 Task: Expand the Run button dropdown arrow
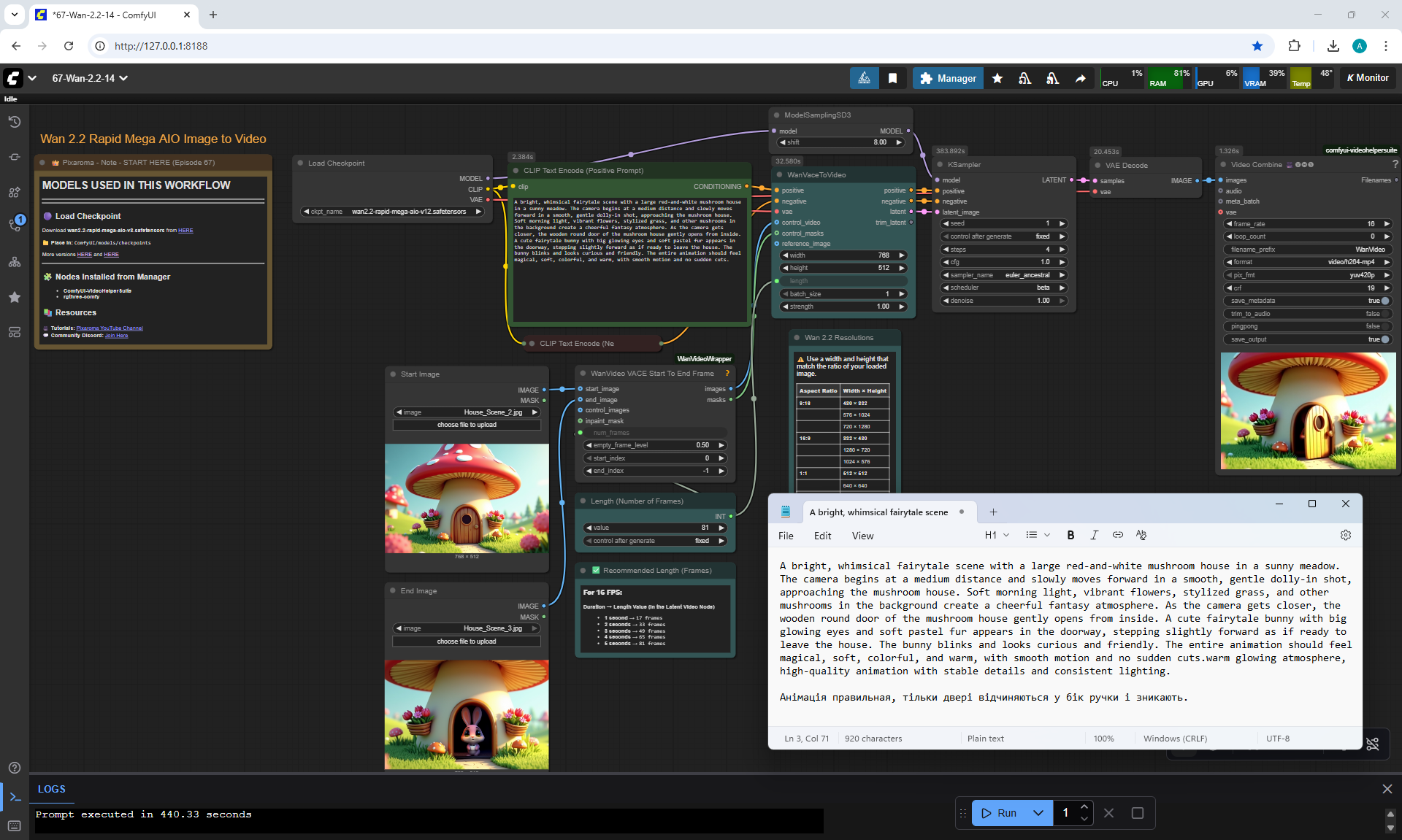pyautogui.click(x=1038, y=813)
